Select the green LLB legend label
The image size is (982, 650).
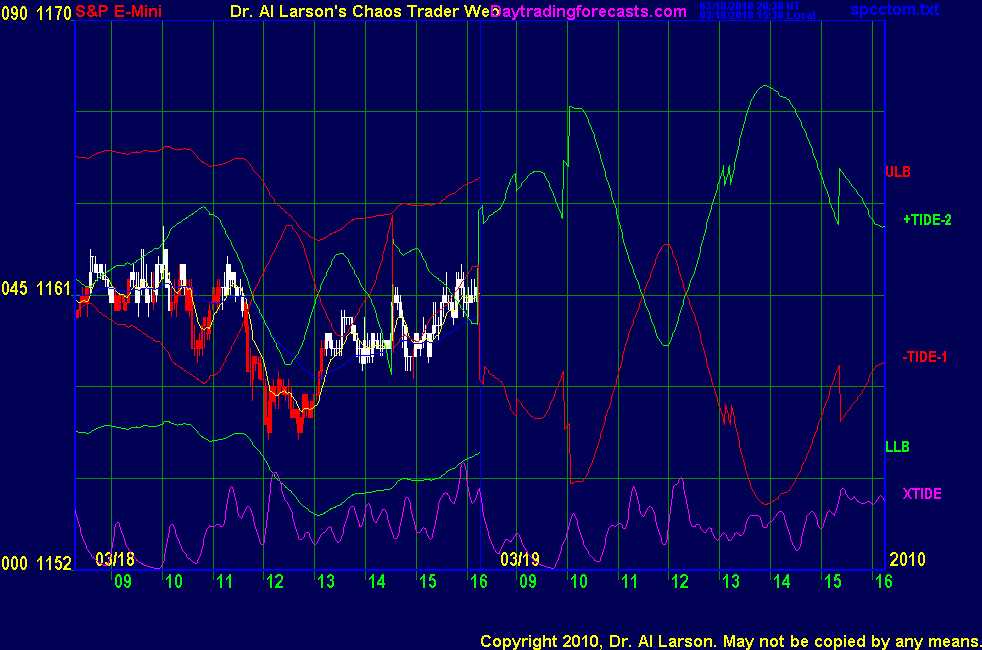coord(897,446)
